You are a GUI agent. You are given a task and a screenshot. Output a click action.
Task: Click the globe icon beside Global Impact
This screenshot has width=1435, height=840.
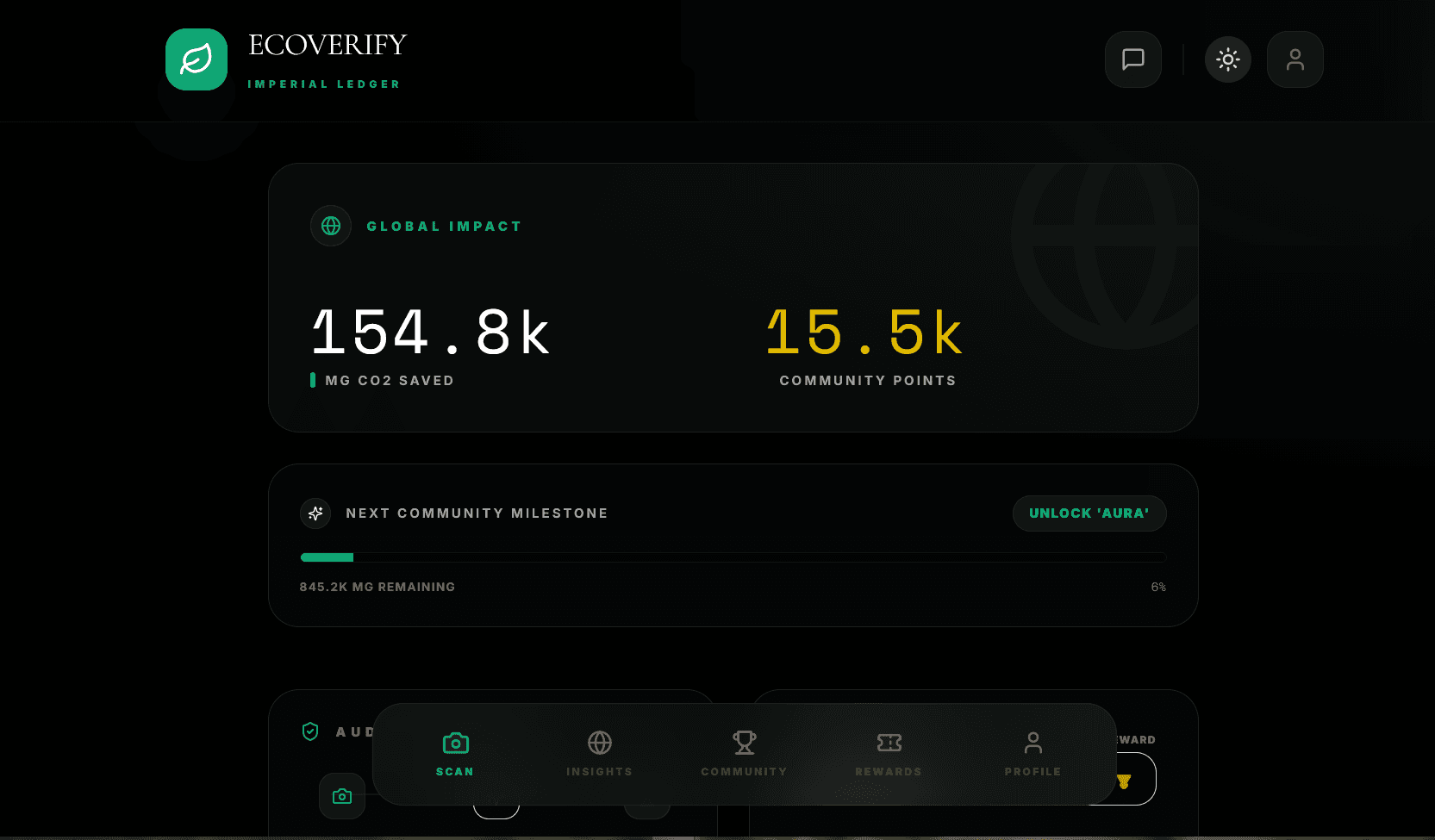coord(331,226)
